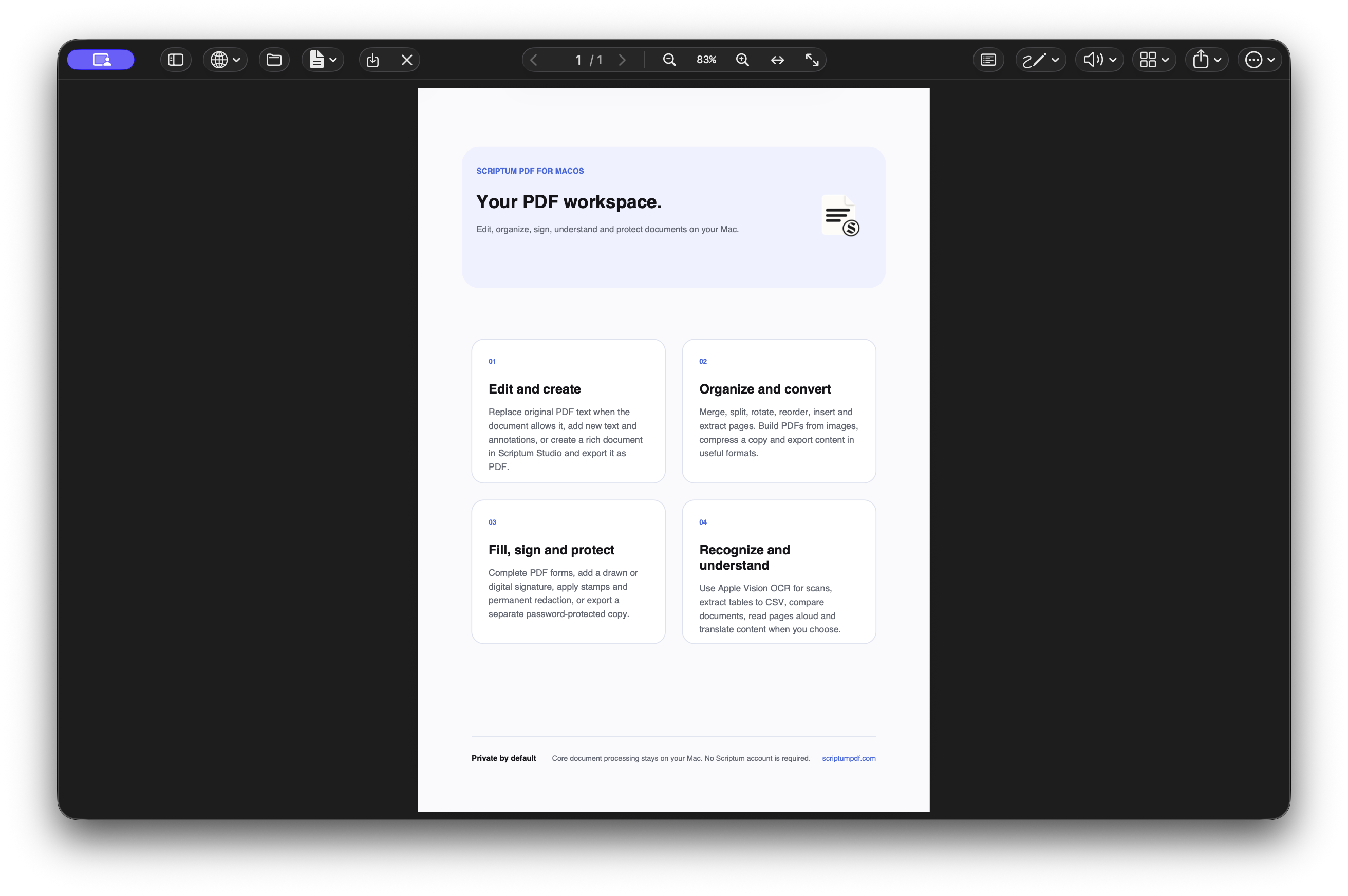The width and height of the screenshot is (1348, 896).
Task: Open the share dropdown menu
Action: click(1206, 60)
